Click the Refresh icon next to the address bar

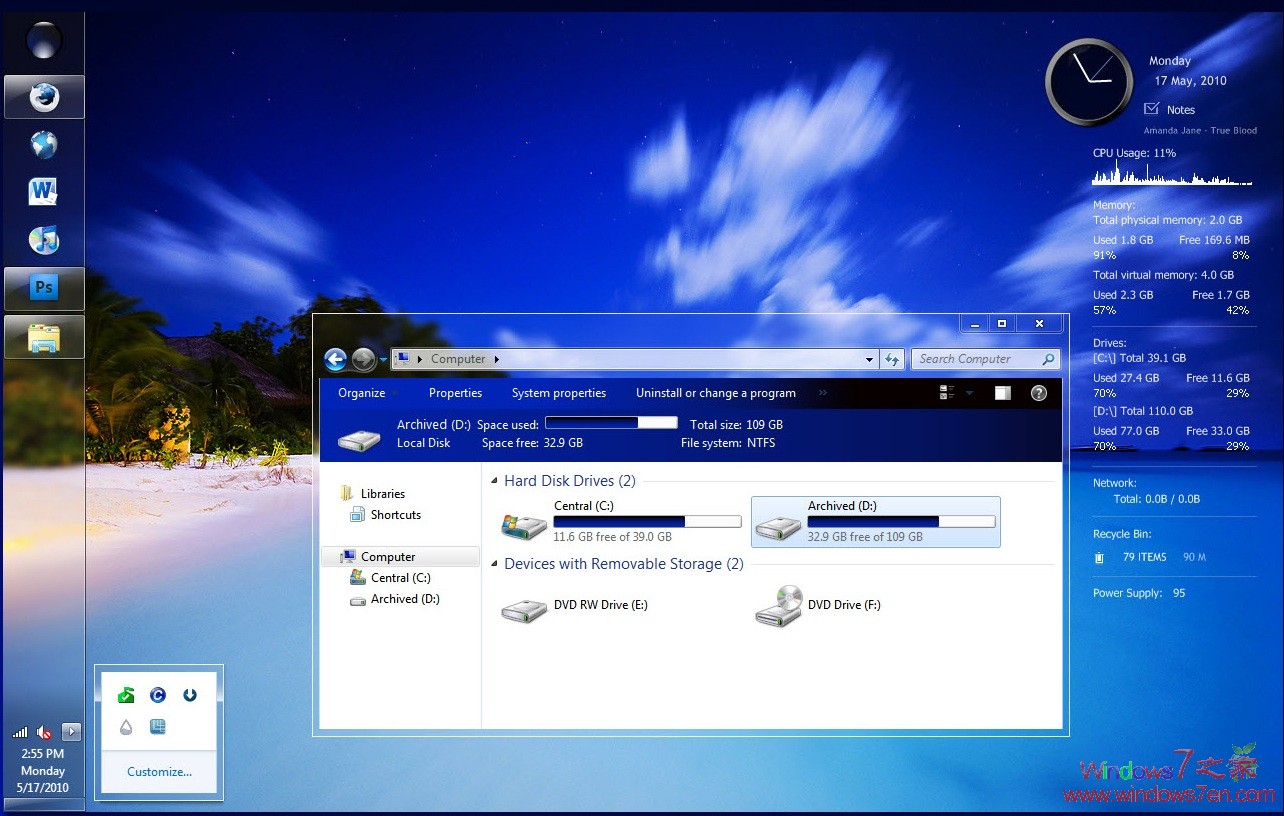[x=892, y=358]
